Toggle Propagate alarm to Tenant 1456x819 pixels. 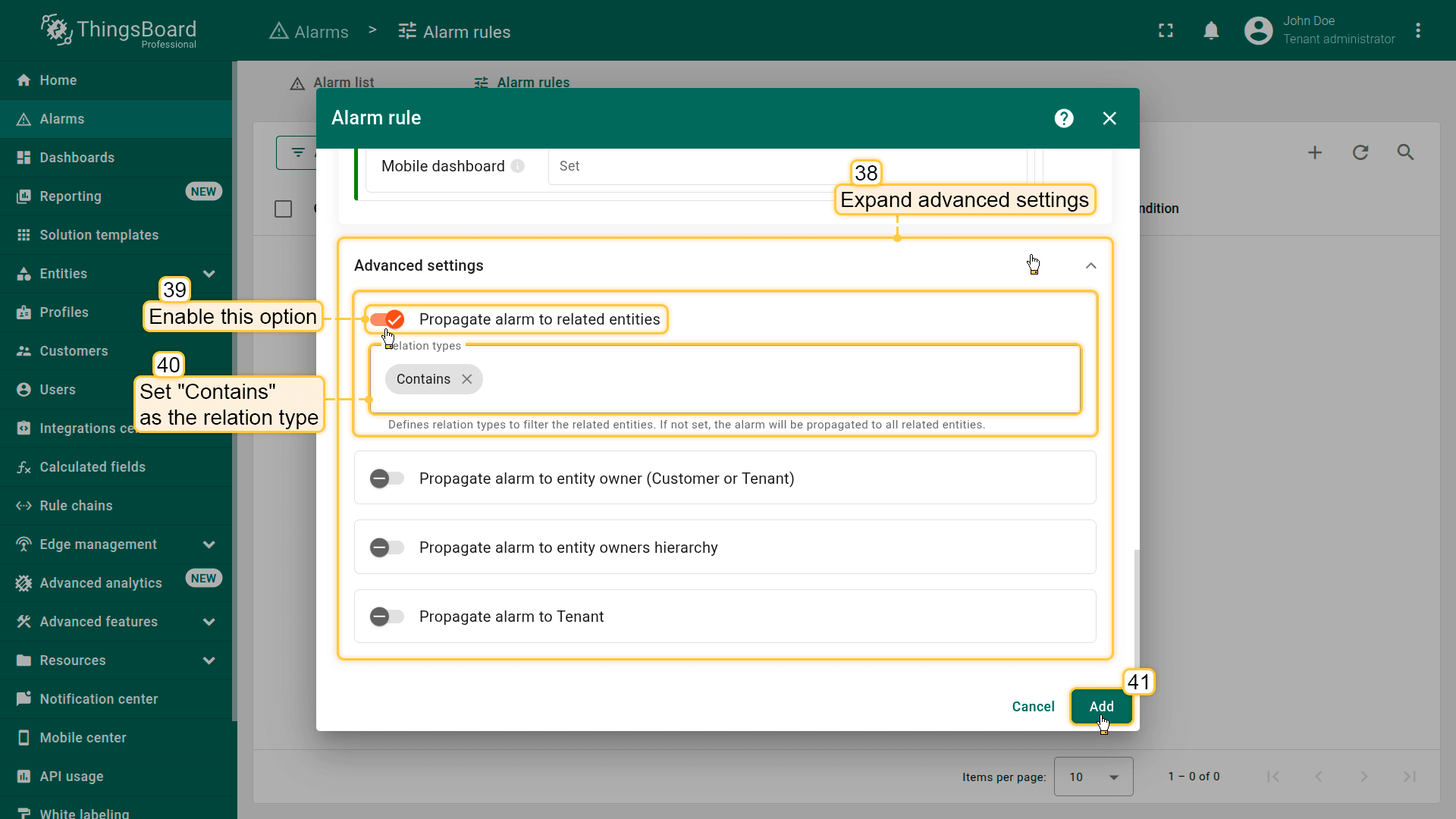(x=388, y=617)
